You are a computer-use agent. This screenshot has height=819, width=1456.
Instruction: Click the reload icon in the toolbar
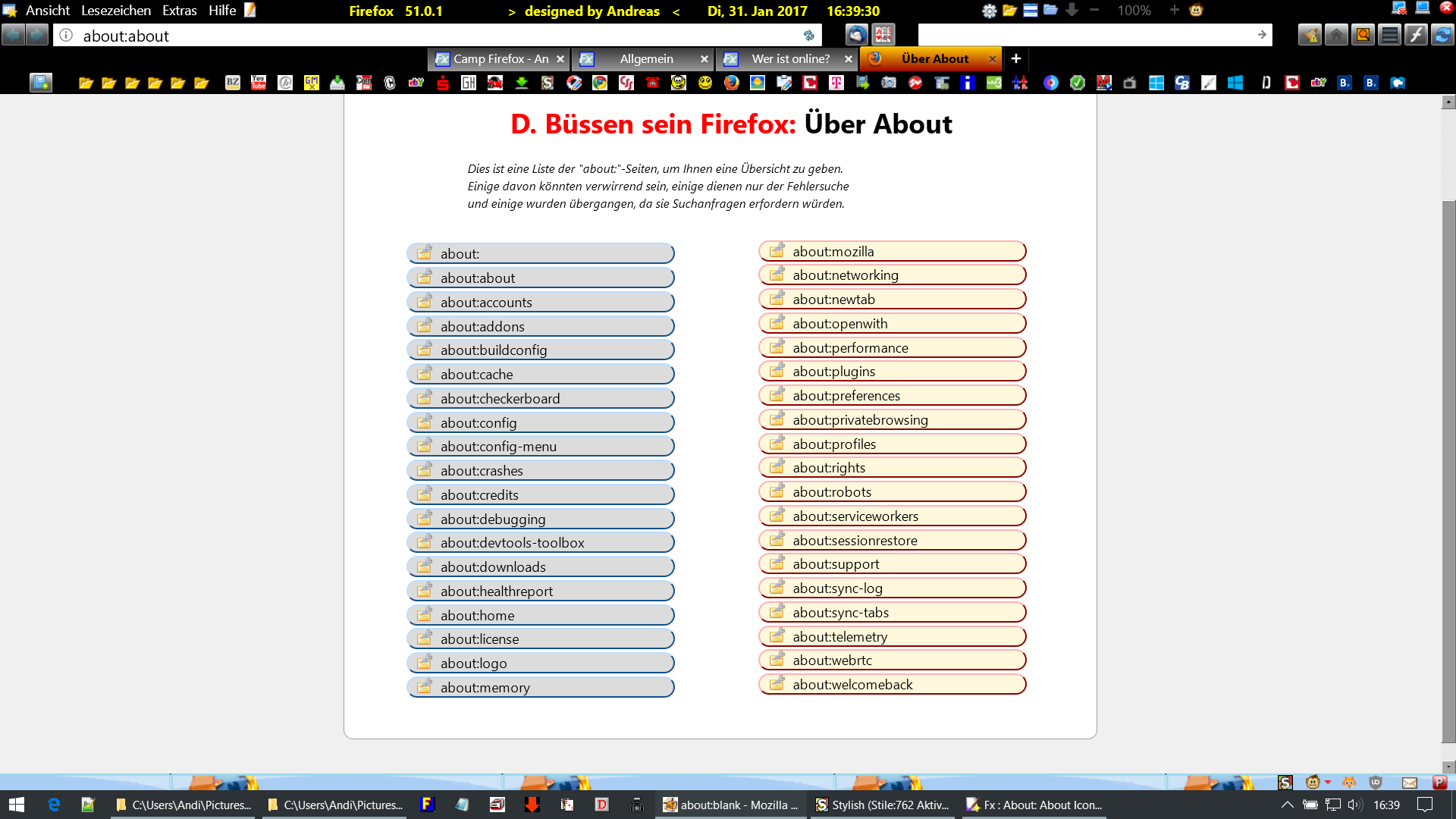click(x=1442, y=35)
